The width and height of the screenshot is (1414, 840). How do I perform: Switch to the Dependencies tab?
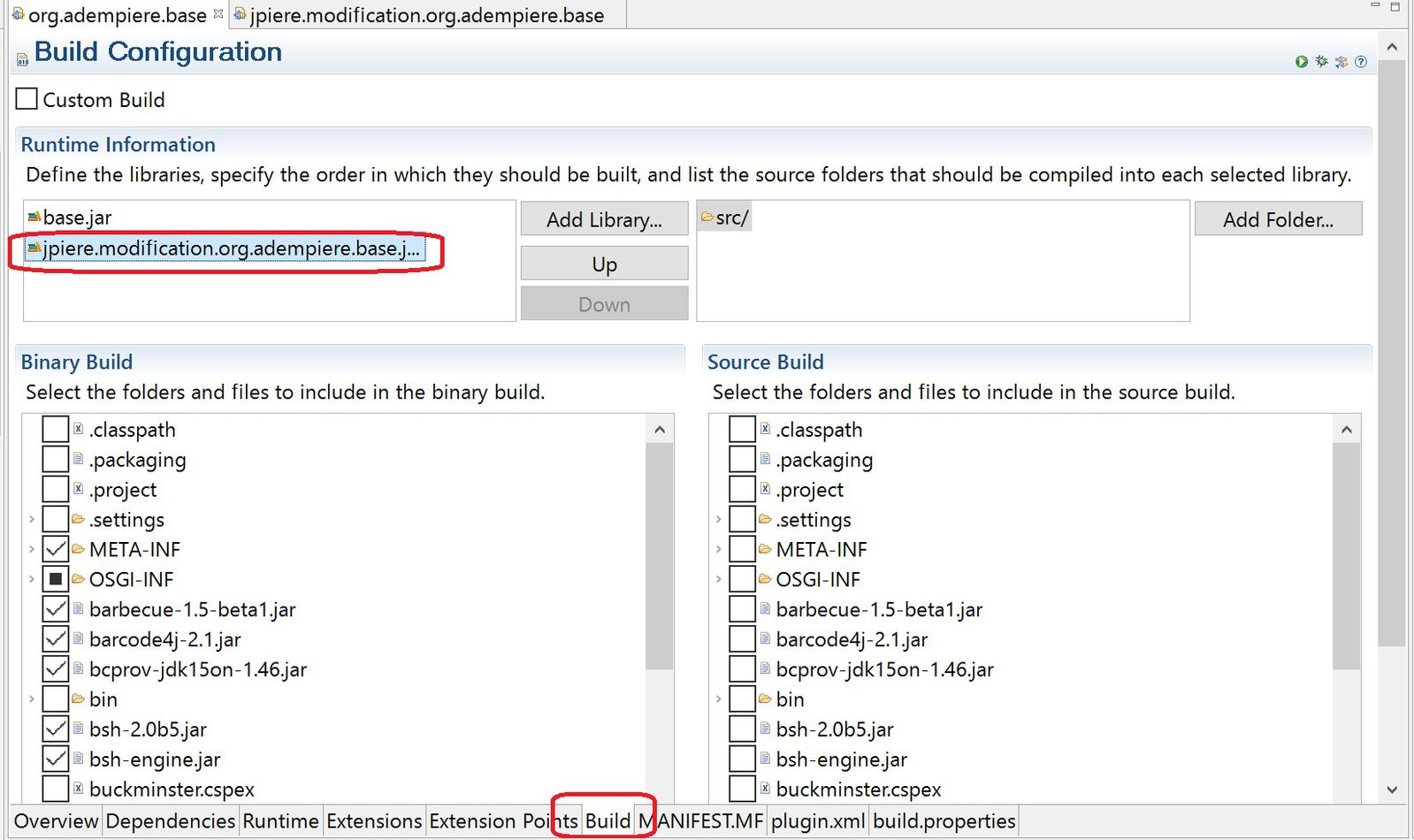[170, 821]
